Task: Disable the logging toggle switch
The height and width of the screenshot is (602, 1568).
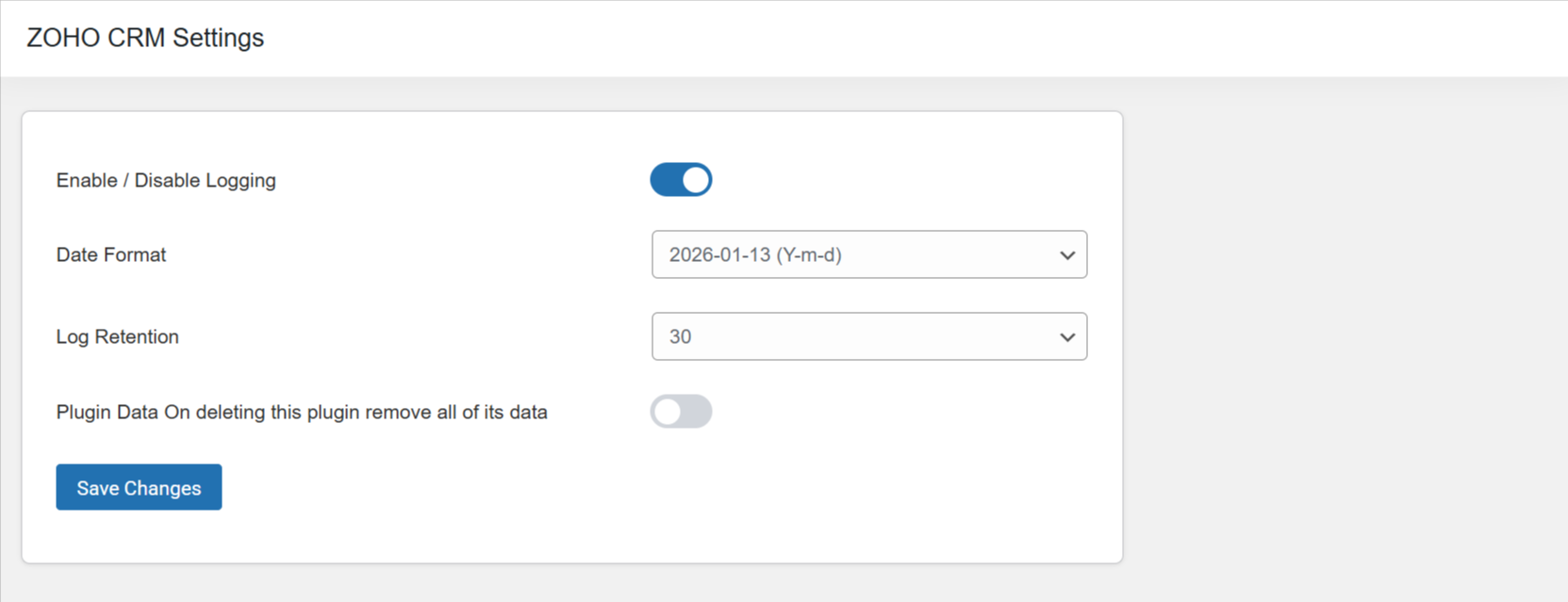Action: (x=680, y=180)
